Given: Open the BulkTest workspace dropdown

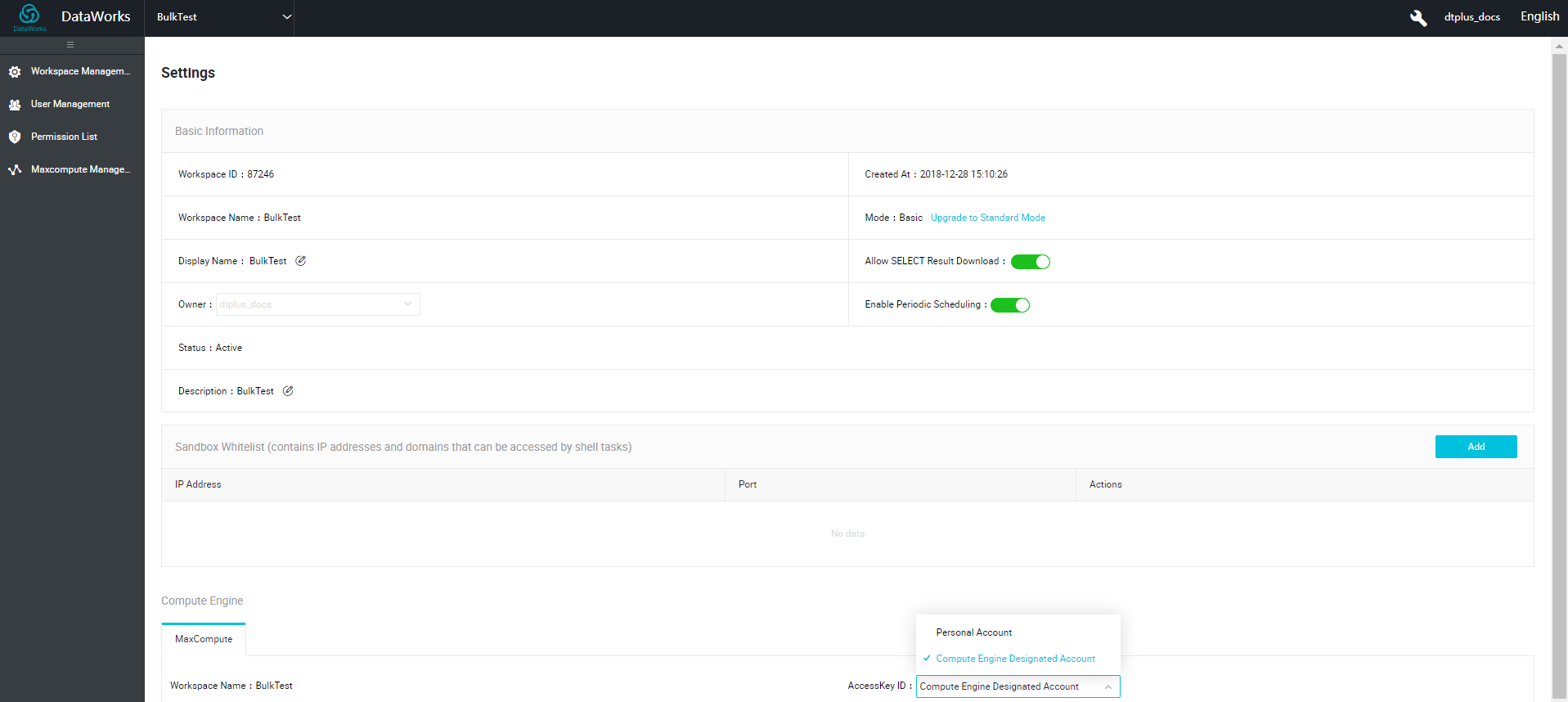Looking at the screenshot, I should (219, 17).
